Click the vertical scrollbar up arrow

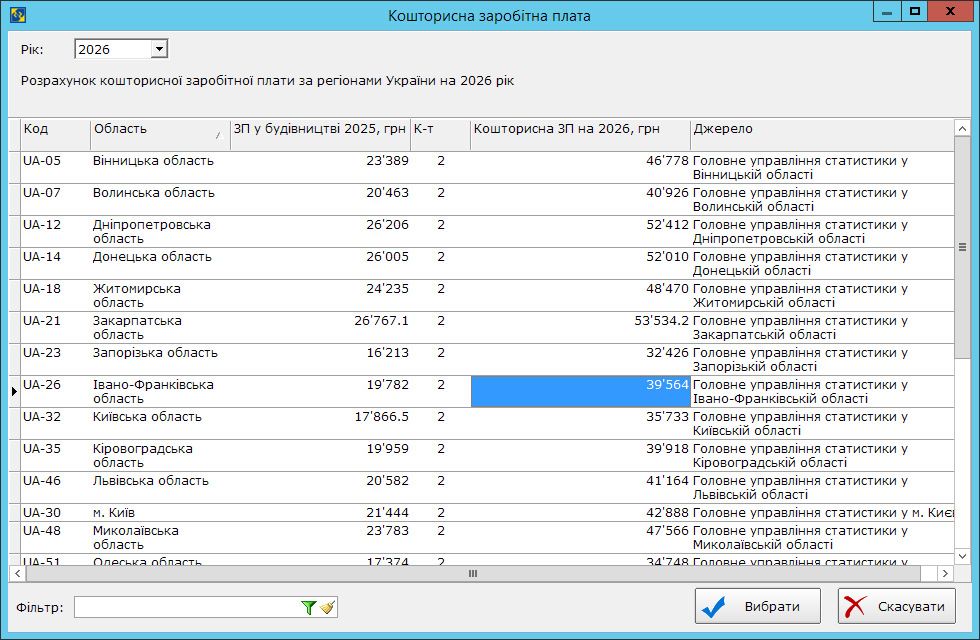pyautogui.click(x=962, y=129)
